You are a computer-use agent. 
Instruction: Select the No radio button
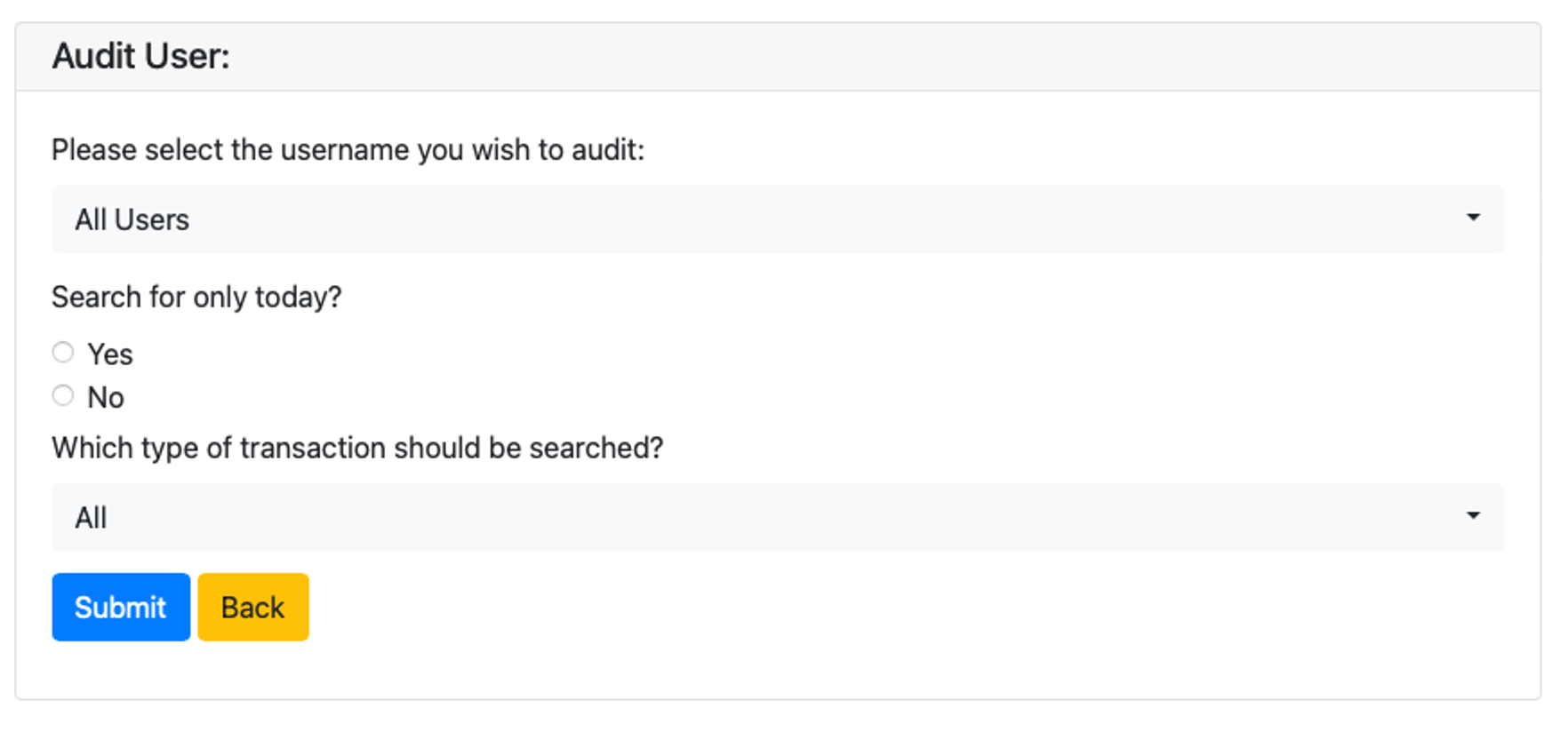tap(63, 395)
